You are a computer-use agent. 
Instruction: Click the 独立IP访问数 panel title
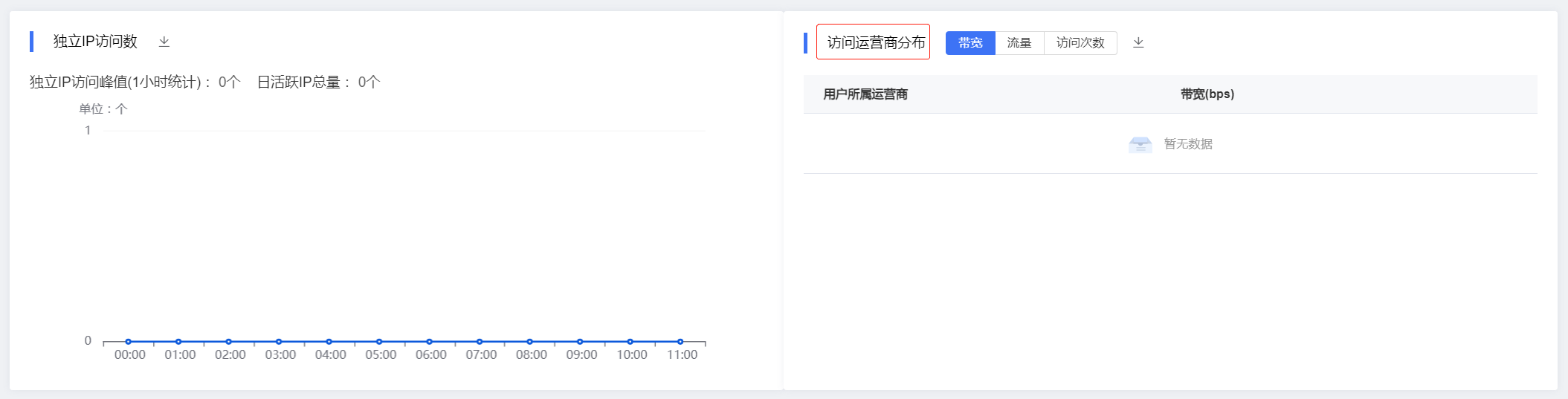(95, 42)
